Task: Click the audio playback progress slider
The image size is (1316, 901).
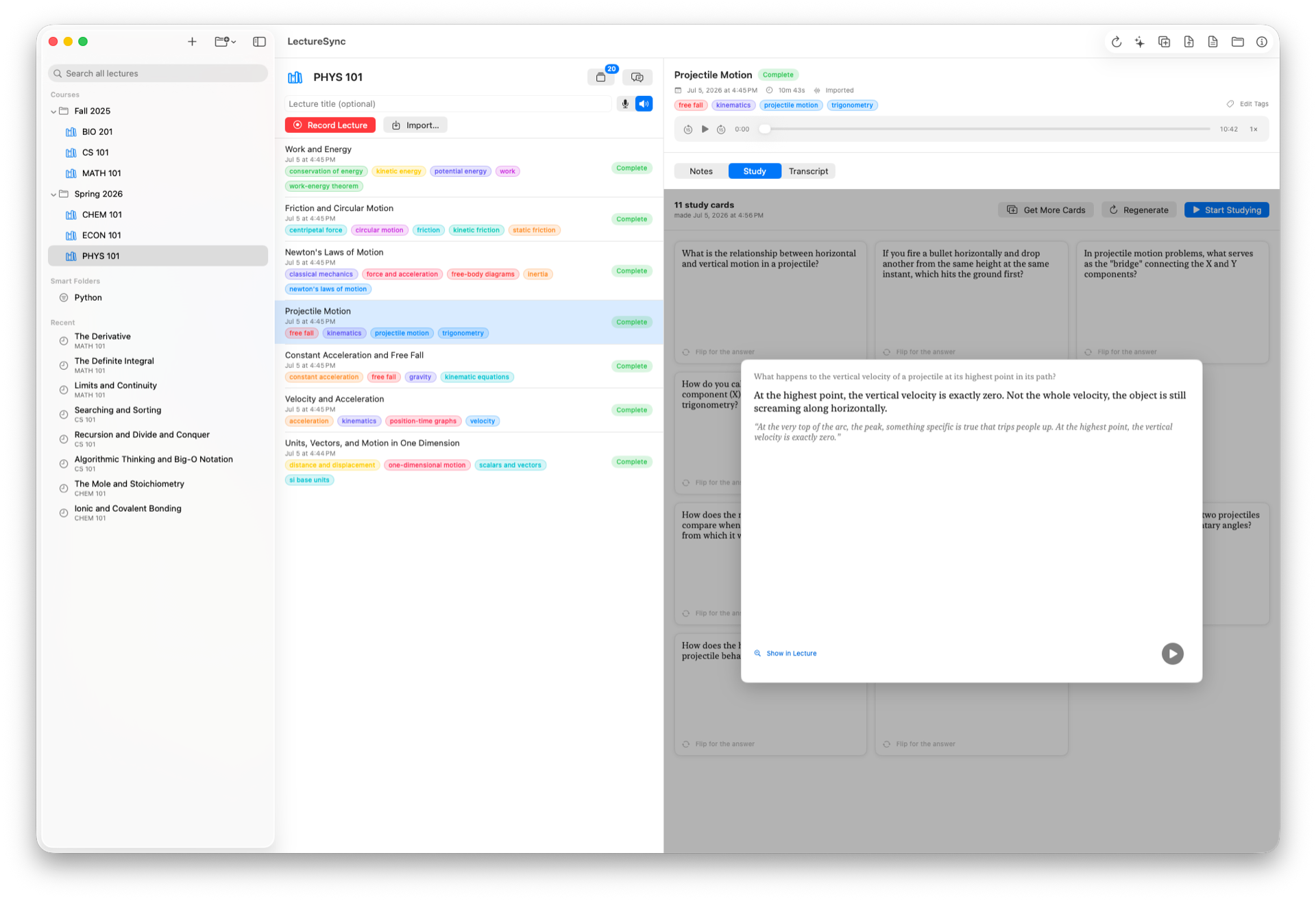Action: pos(988,129)
